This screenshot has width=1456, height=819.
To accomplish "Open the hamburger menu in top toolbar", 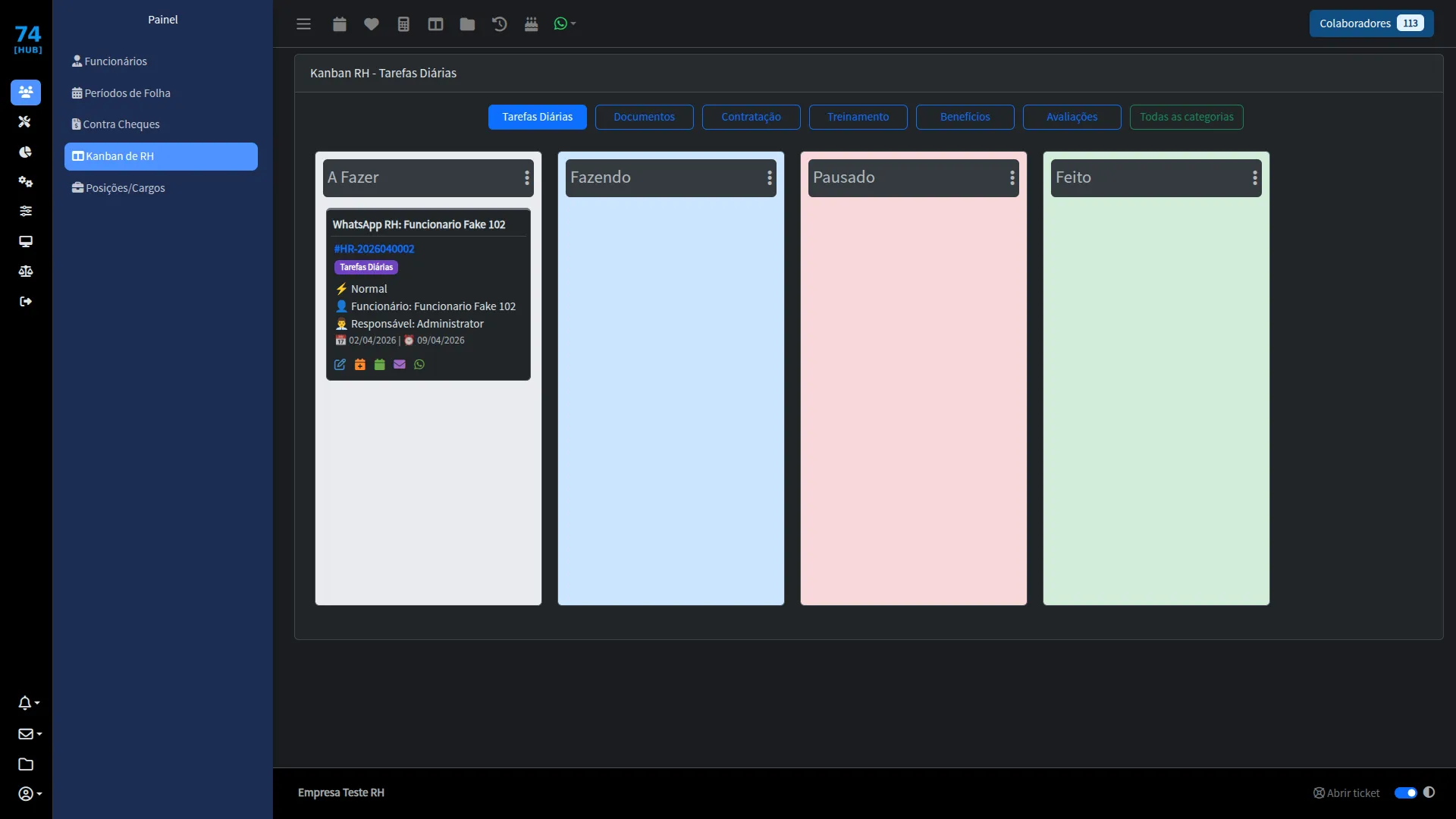I will [x=303, y=24].
